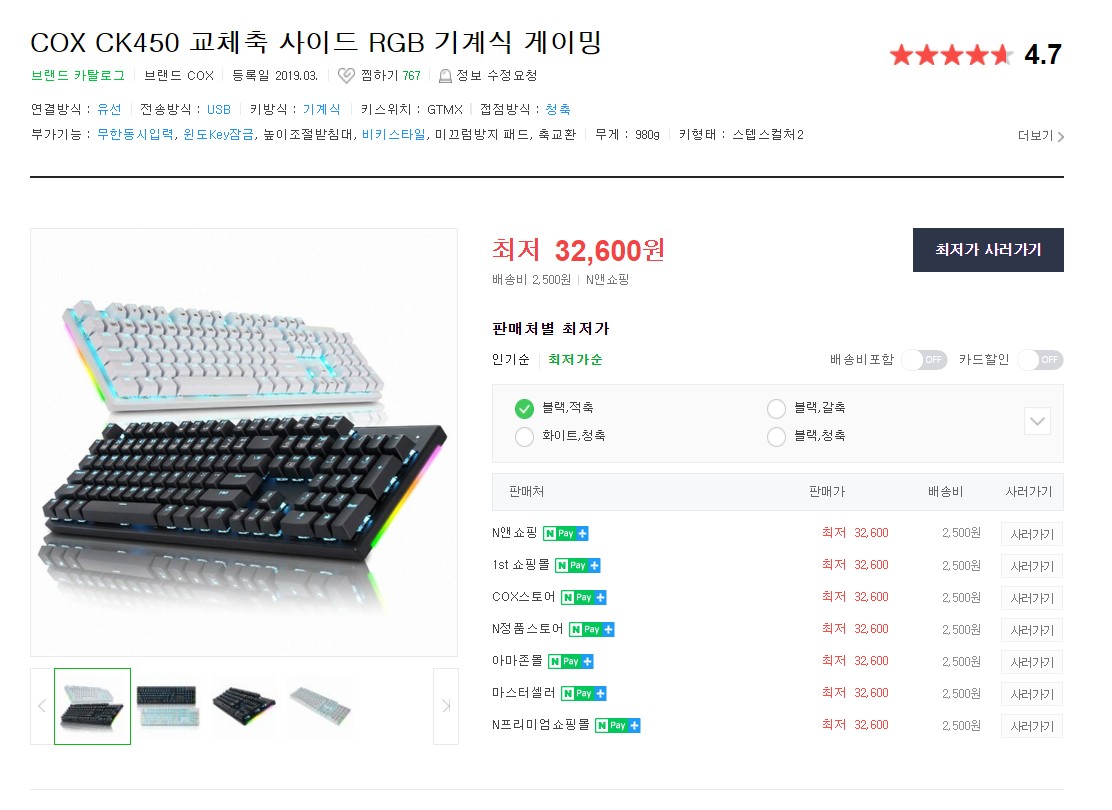The image size is (1112, 810).
Task: Expand the color option list chevron
Action: click(1038, 421)
